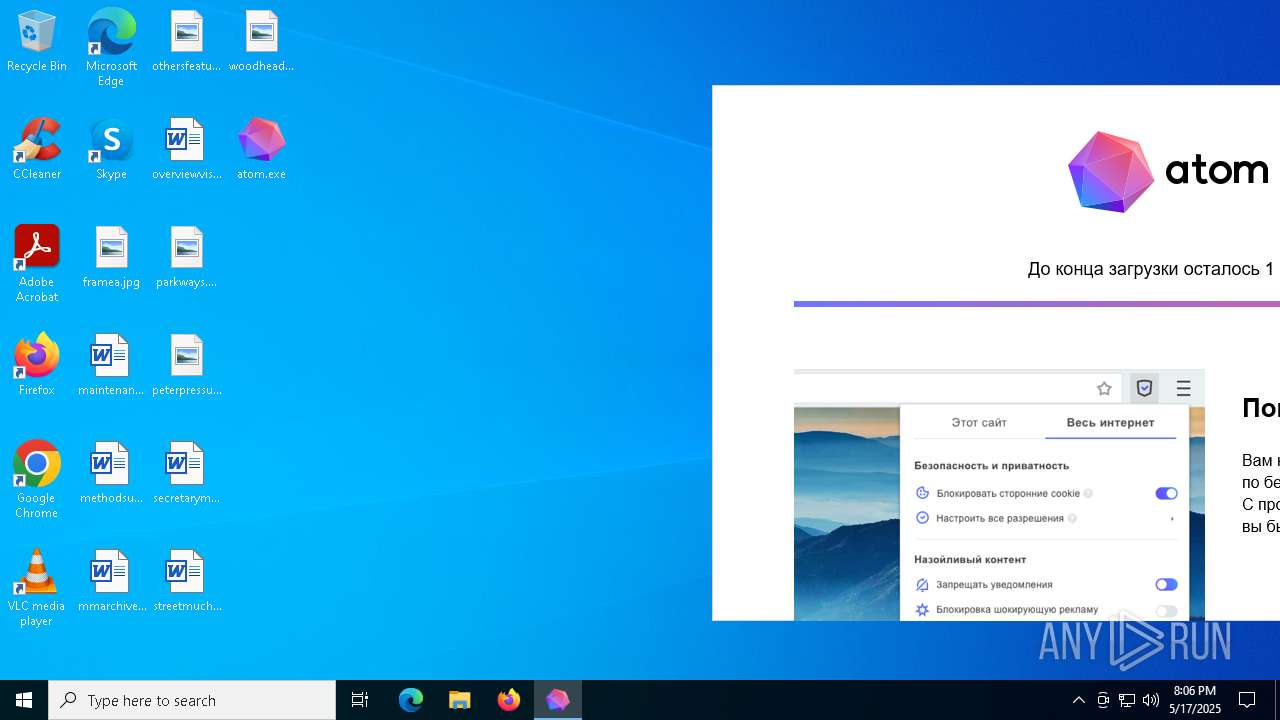Viewport: 1280px width, 720px height.
Task: Open Firefox from the taskbar
Action: (509, 700)
